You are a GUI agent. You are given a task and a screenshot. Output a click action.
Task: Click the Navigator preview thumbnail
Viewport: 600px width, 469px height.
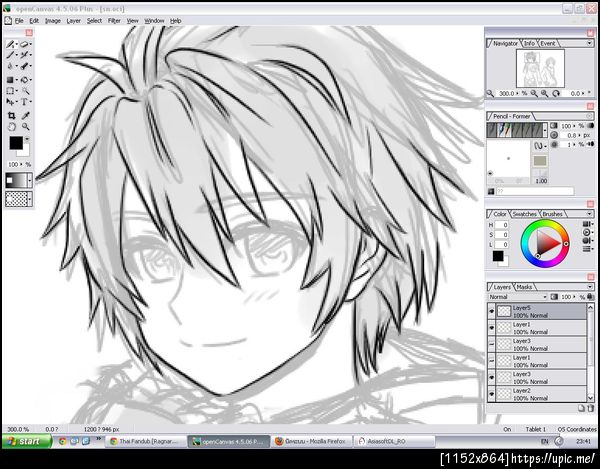(x=540, y=68)
